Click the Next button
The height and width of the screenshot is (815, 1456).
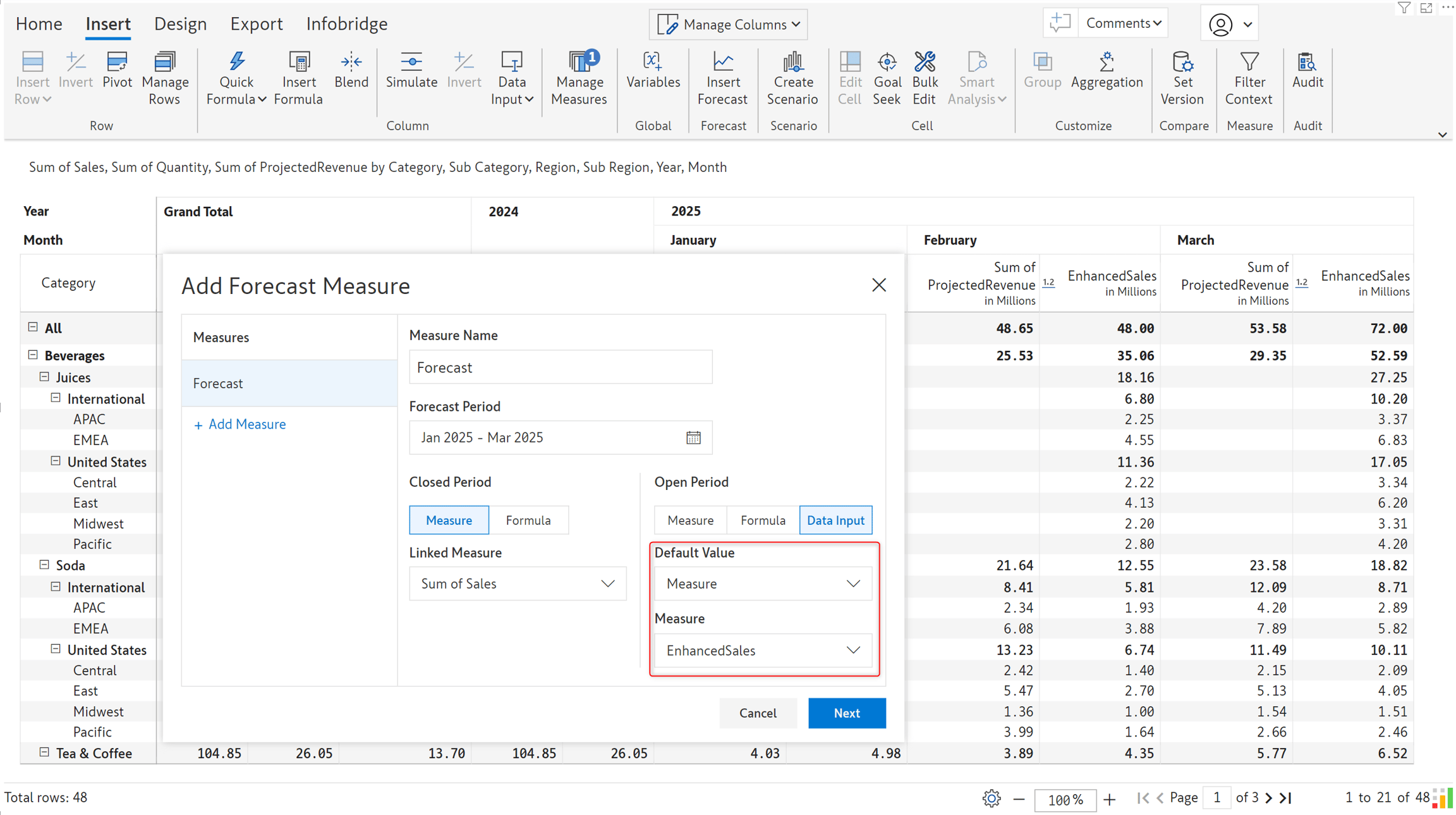pyautogui.click(x=847, y=713)
